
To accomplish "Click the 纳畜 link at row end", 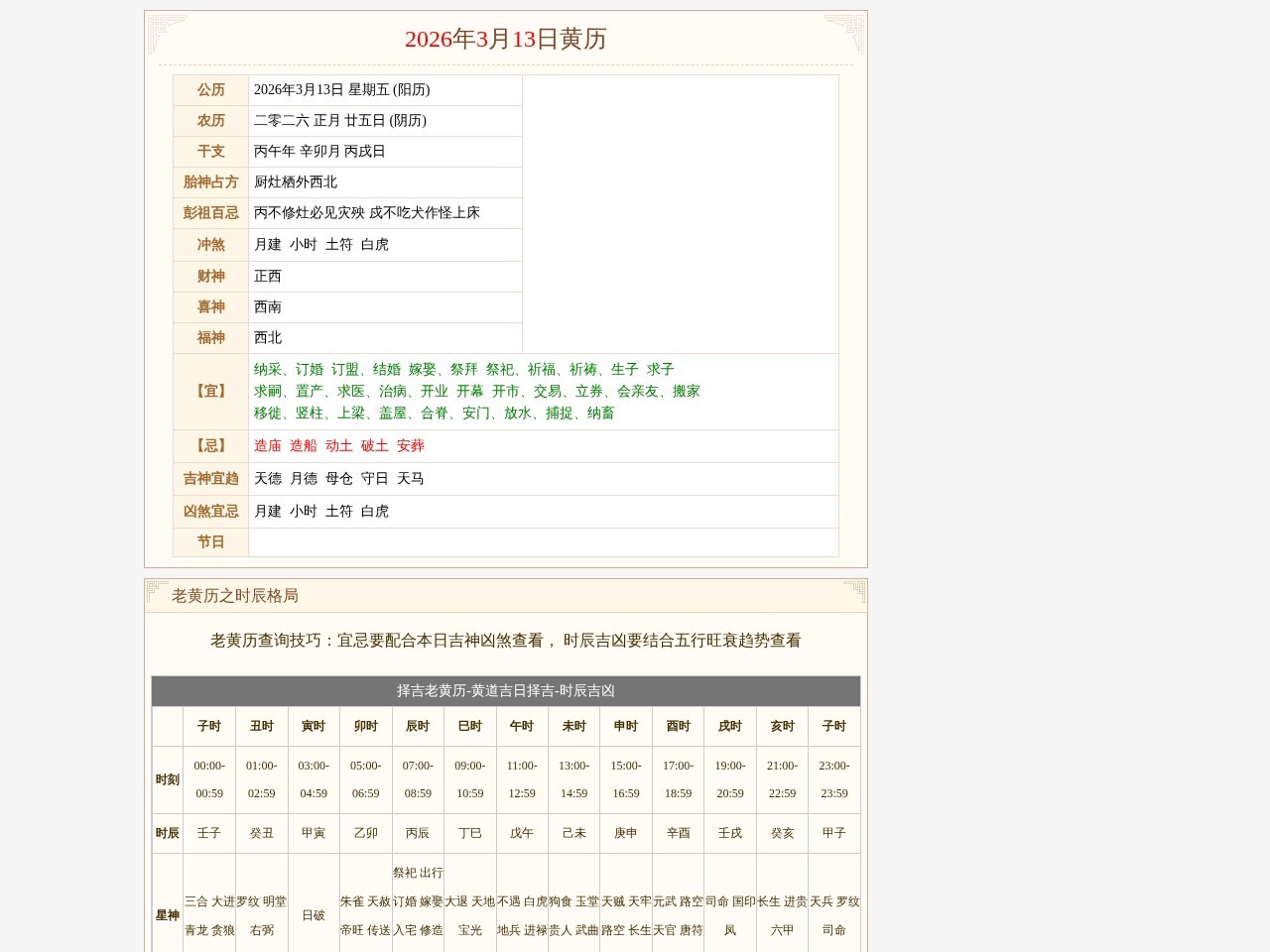I will click(600, 414).
